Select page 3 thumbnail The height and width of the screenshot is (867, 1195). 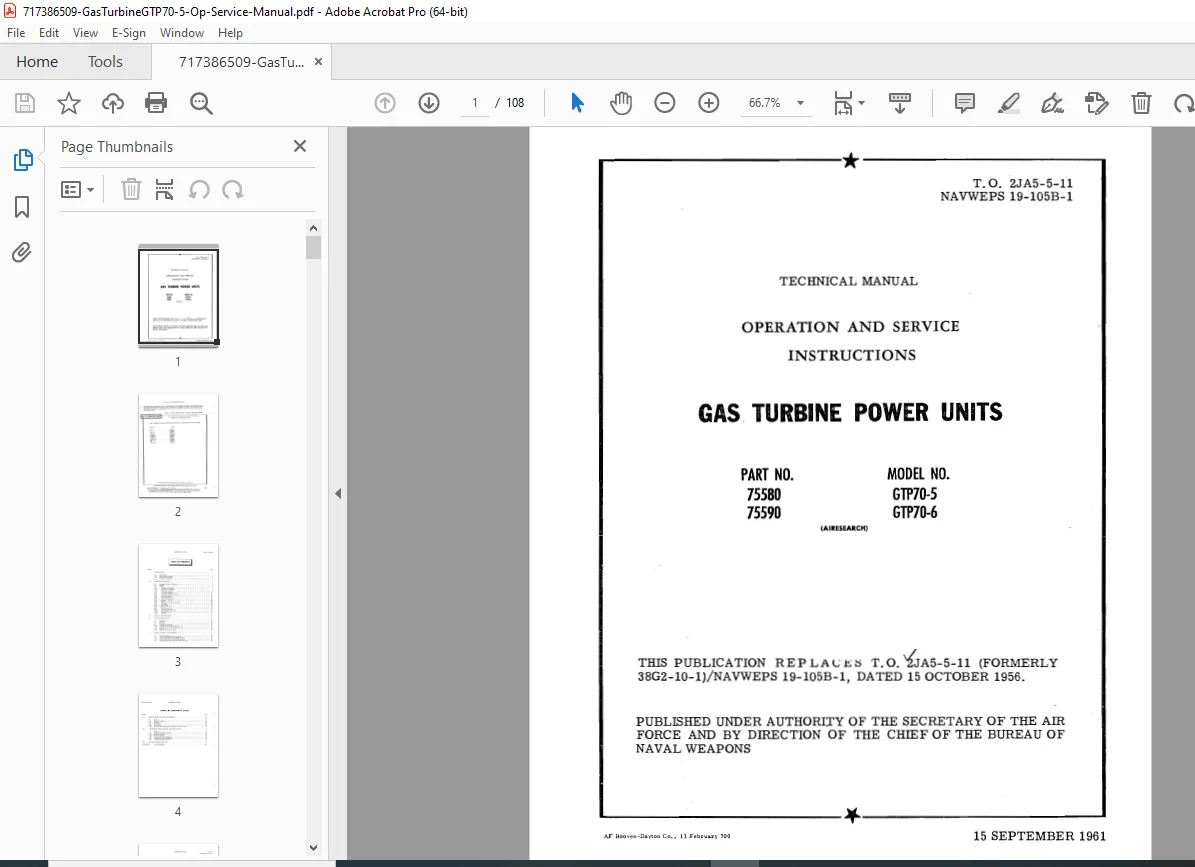pos(178,596)
